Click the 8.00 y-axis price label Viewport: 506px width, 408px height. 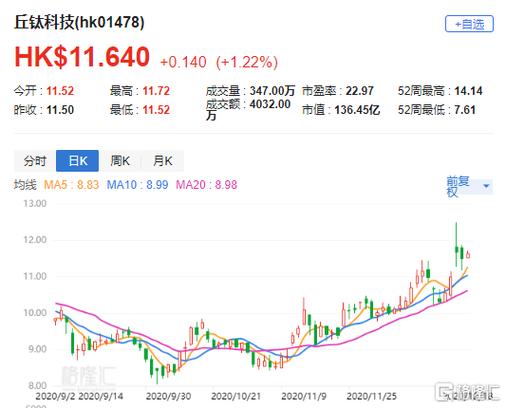pos(37,386)
